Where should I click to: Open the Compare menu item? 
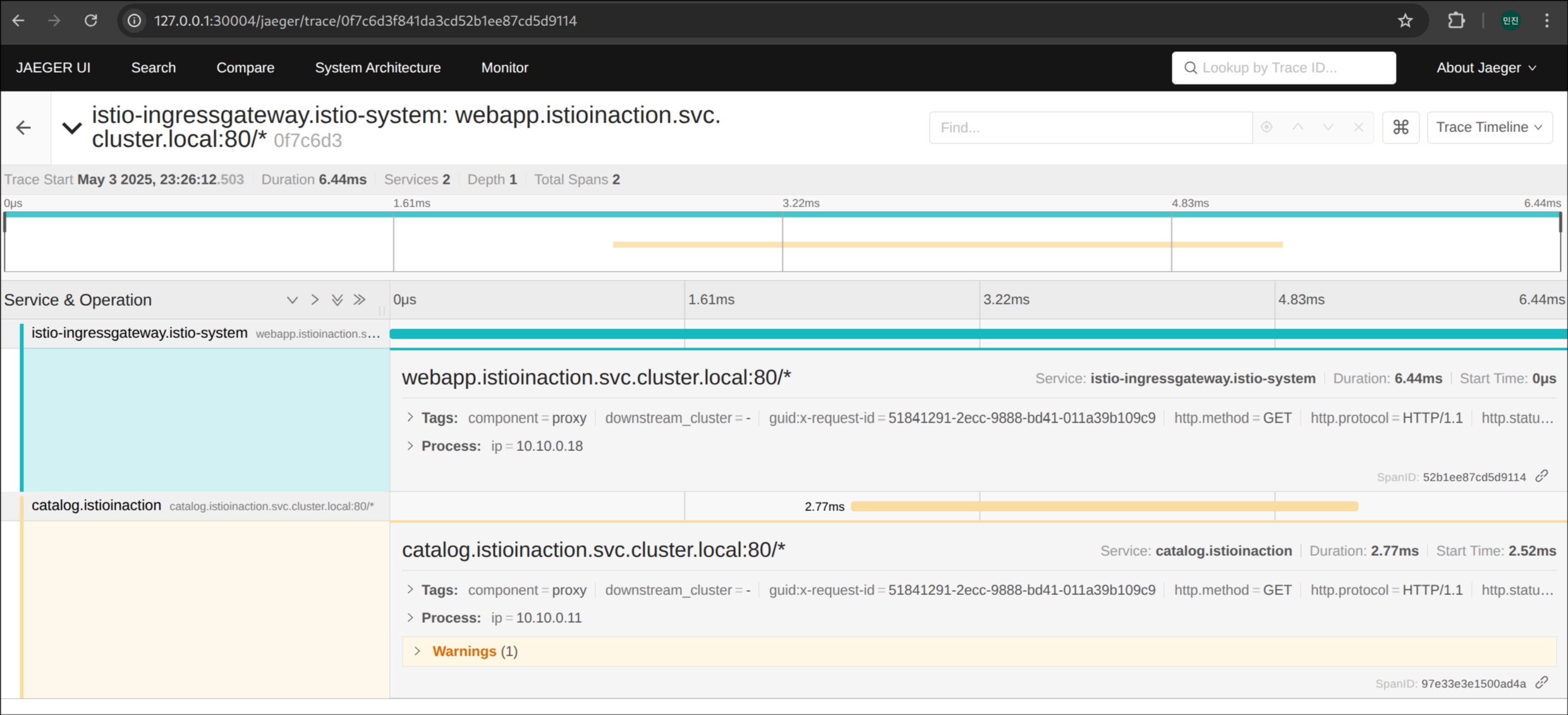[245, 68]
